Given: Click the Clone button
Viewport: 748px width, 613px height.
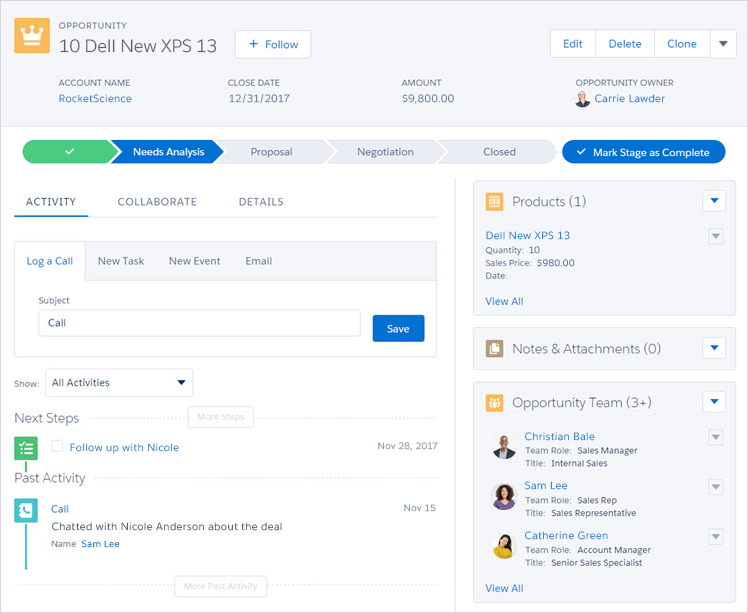Looking at the screenshot, I should (x=682, y=44).
